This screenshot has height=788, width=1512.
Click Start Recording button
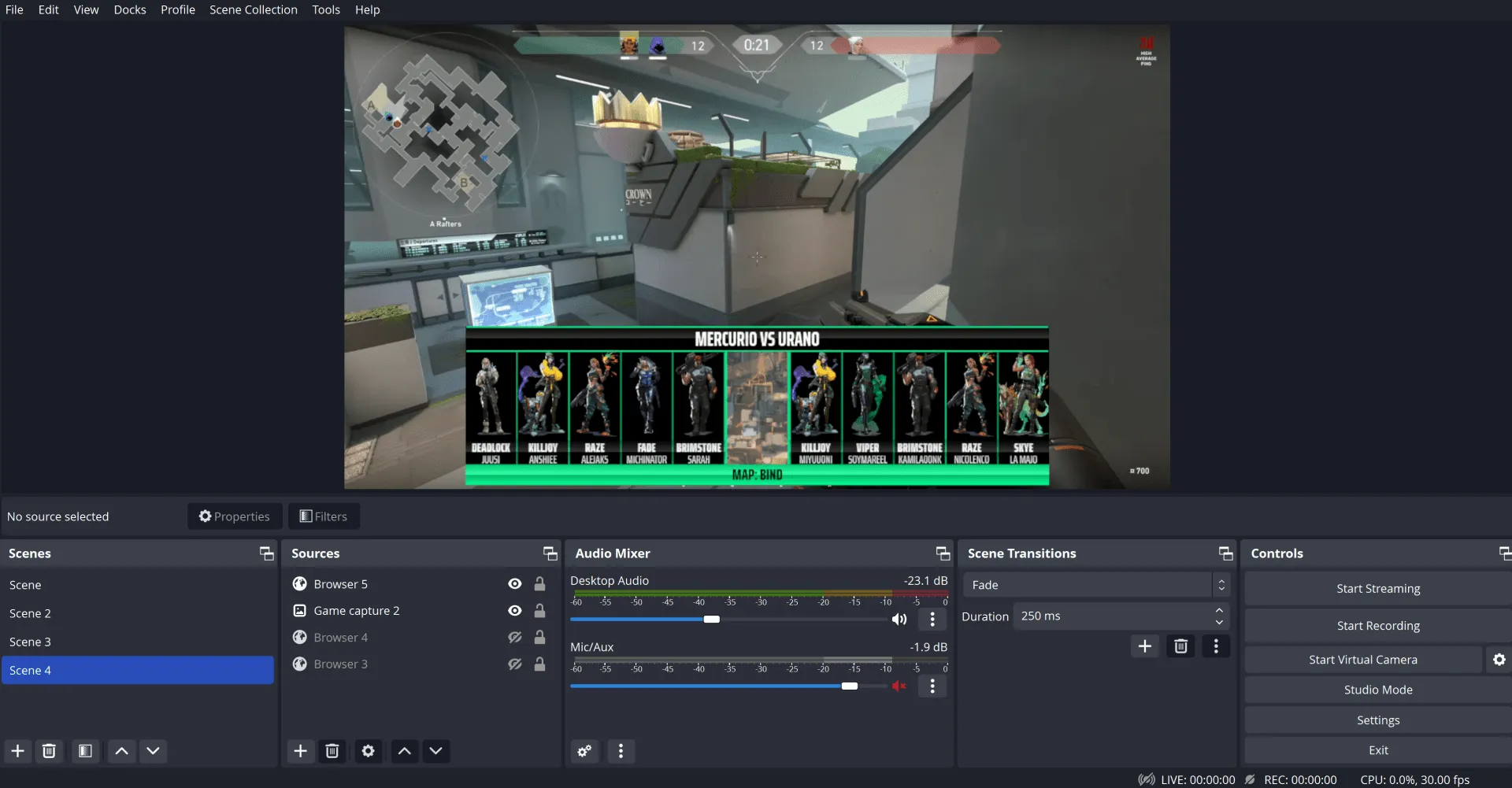(1378, 626)
